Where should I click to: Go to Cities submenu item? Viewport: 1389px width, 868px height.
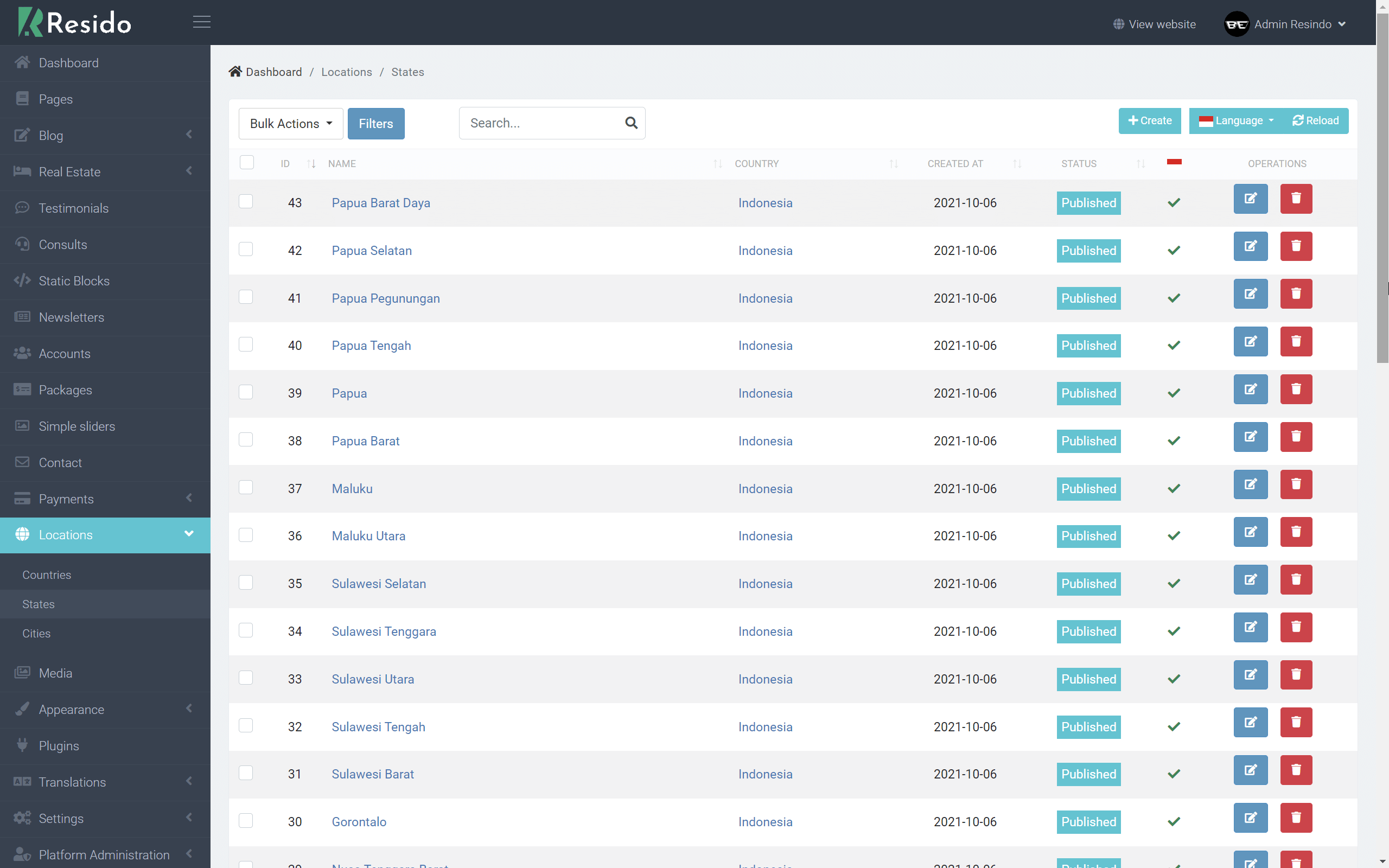pos(105,633)
